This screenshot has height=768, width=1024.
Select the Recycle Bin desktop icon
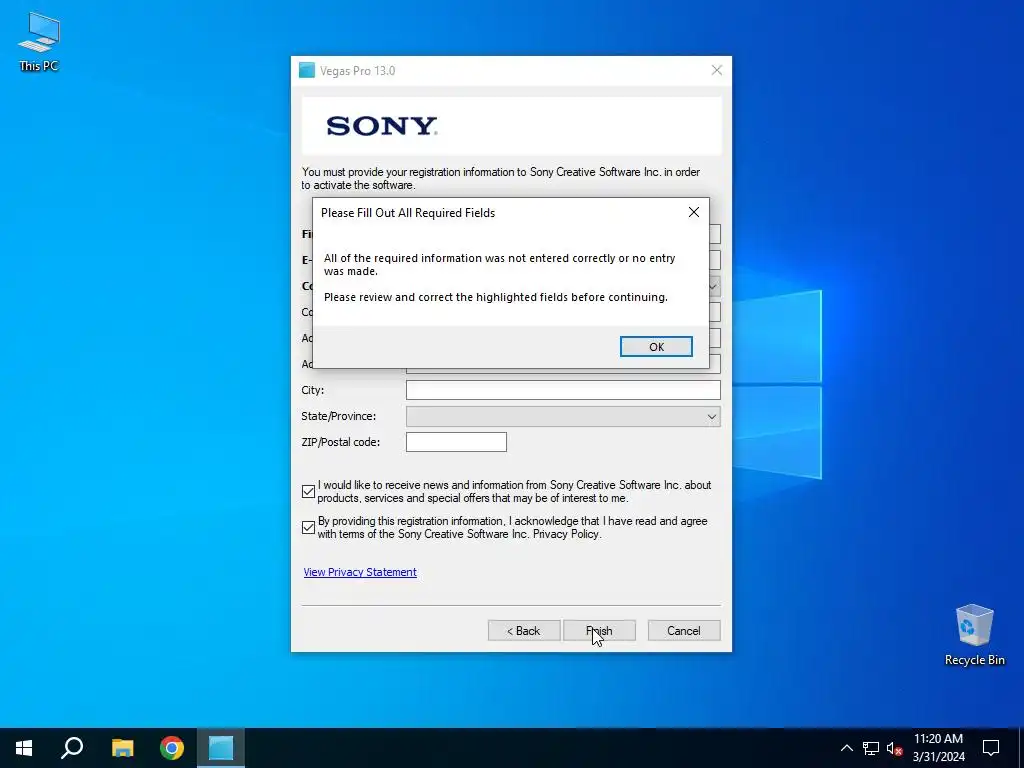[974, 635]
